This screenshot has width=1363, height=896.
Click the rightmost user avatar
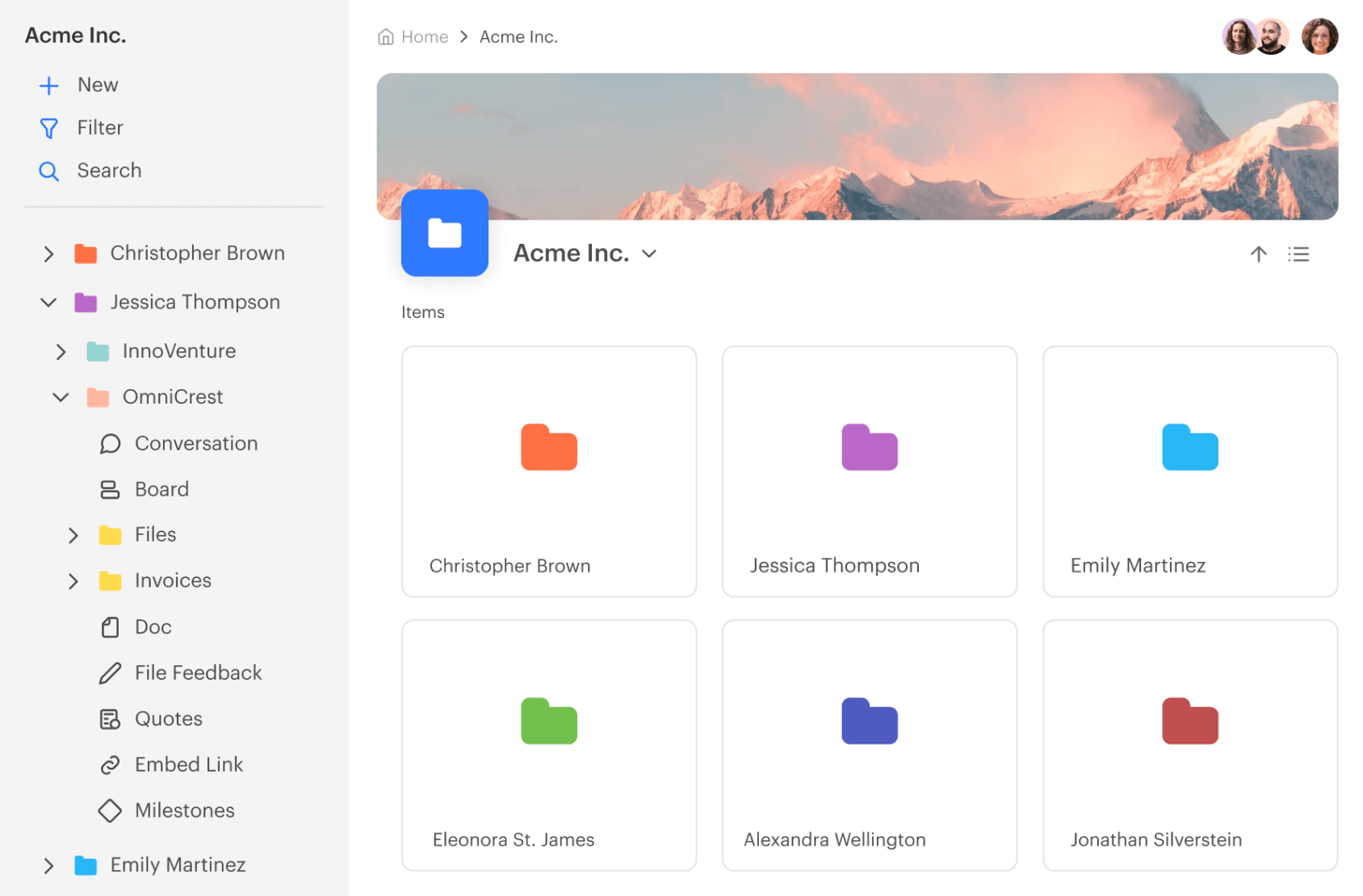[x=1320, y=36]
